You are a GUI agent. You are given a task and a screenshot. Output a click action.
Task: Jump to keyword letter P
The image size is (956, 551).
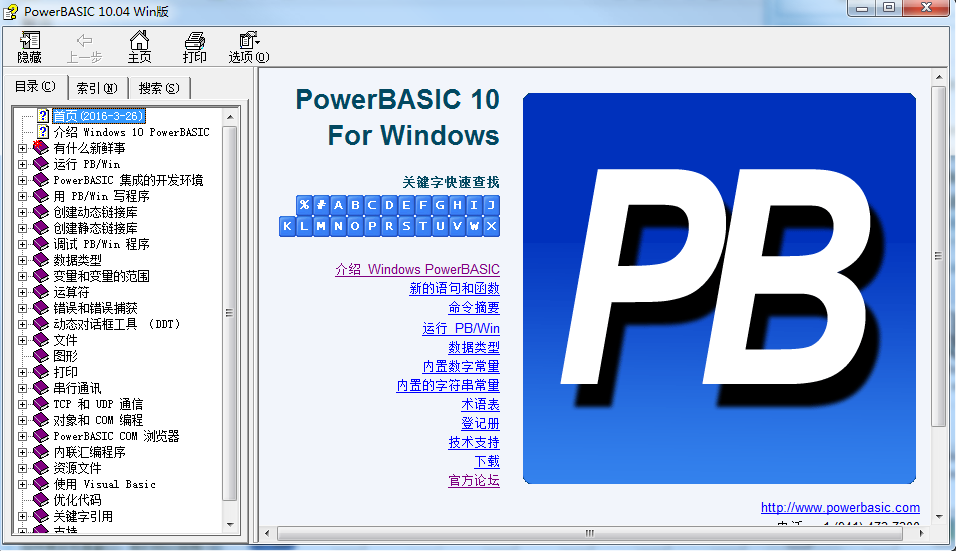coord(372,226)
